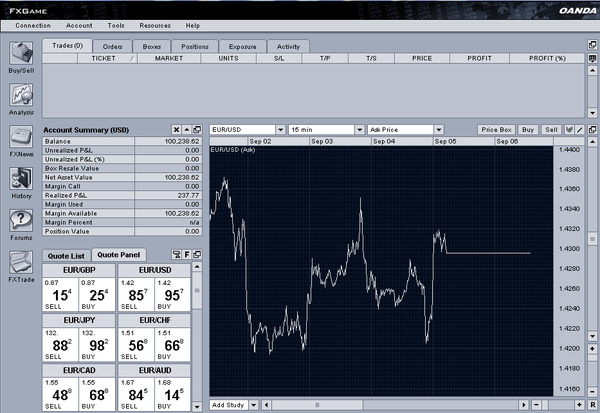Open the Tools menu
Viewport: 600px width, 413px height.
pos(116,26)
